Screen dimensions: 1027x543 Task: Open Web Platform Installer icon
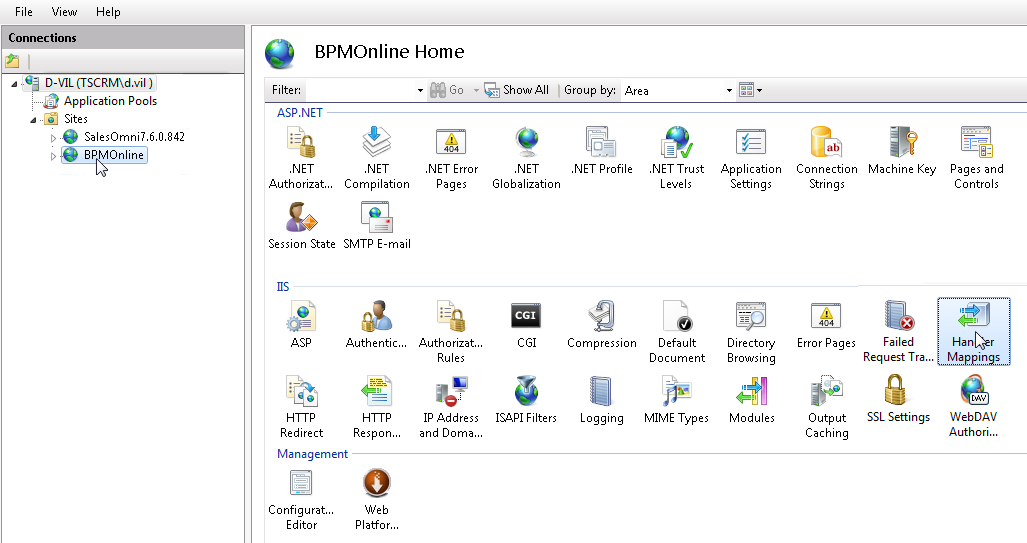(x=377, y=500)
